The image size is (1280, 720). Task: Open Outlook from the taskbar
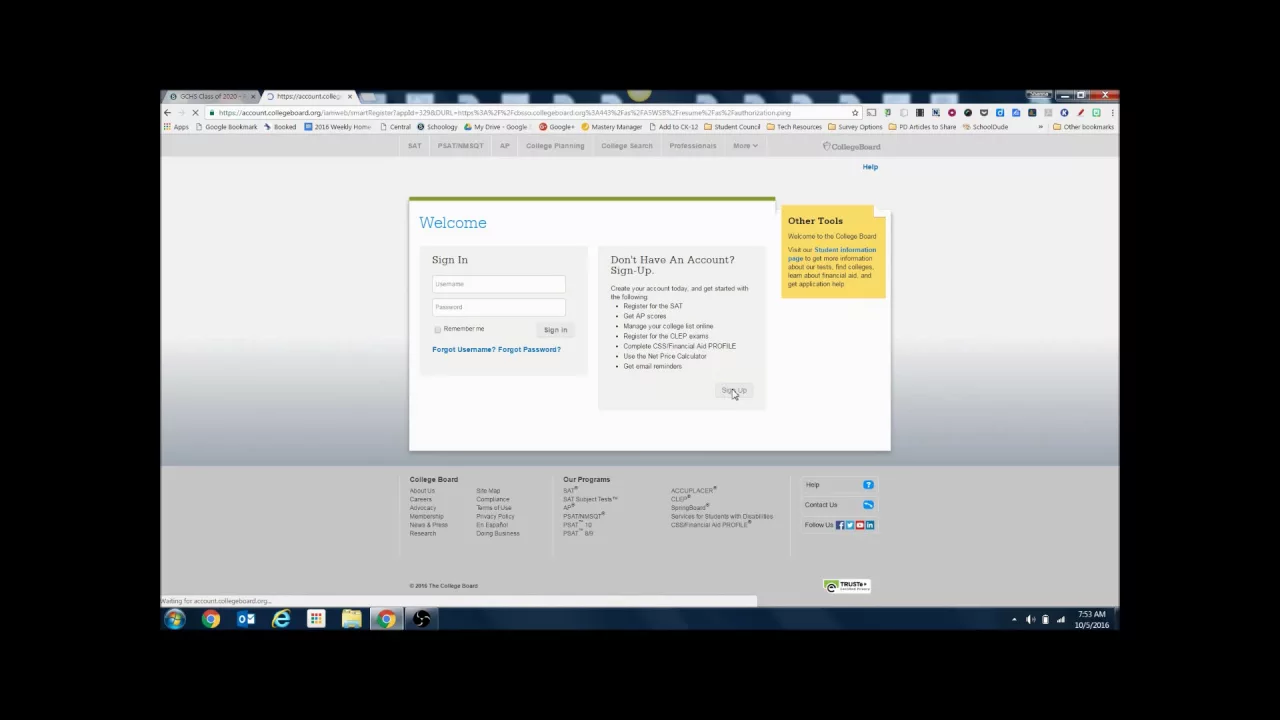[246, 620]
